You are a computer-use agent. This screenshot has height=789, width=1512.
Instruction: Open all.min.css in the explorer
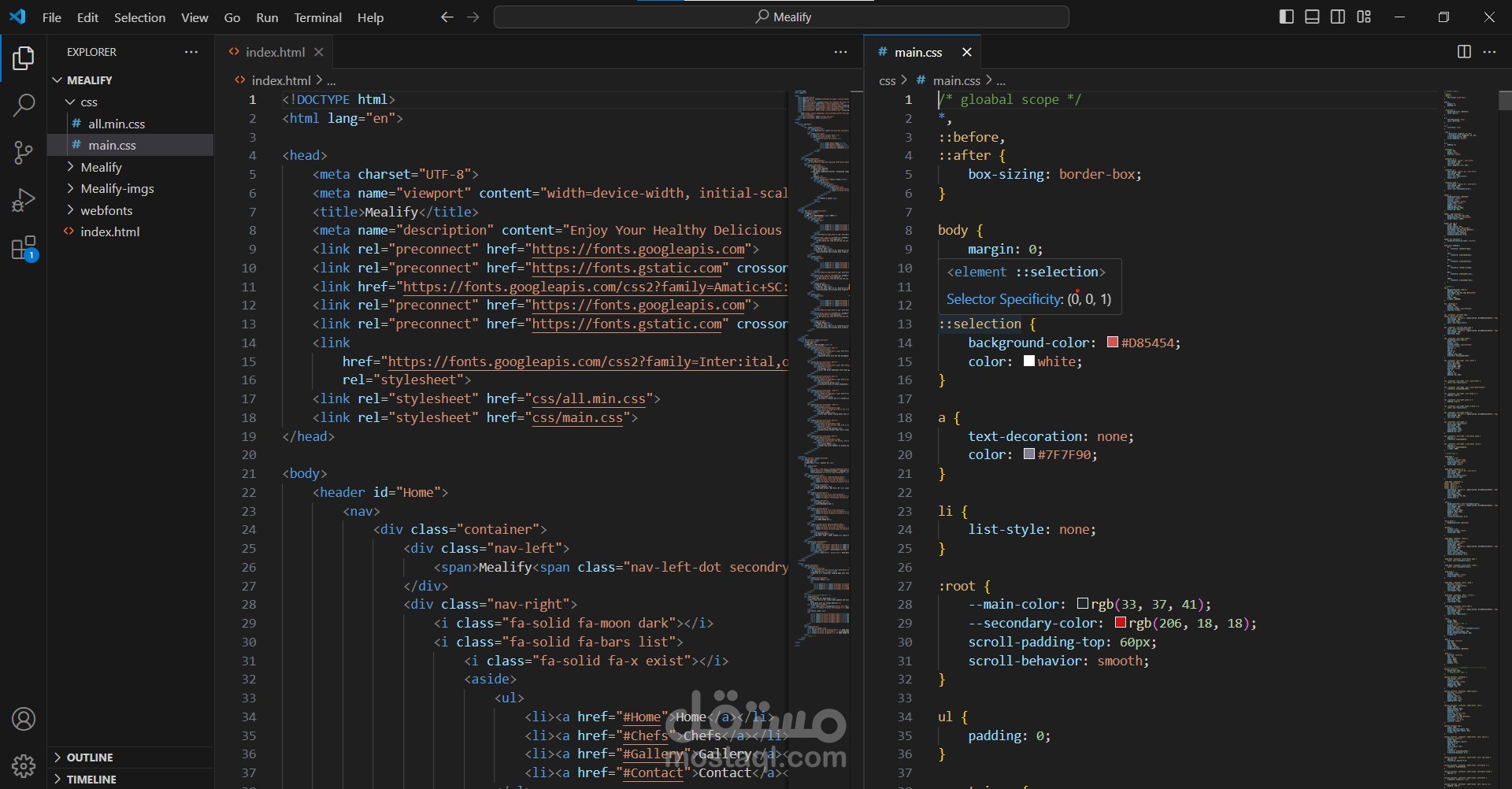point(131,124)
